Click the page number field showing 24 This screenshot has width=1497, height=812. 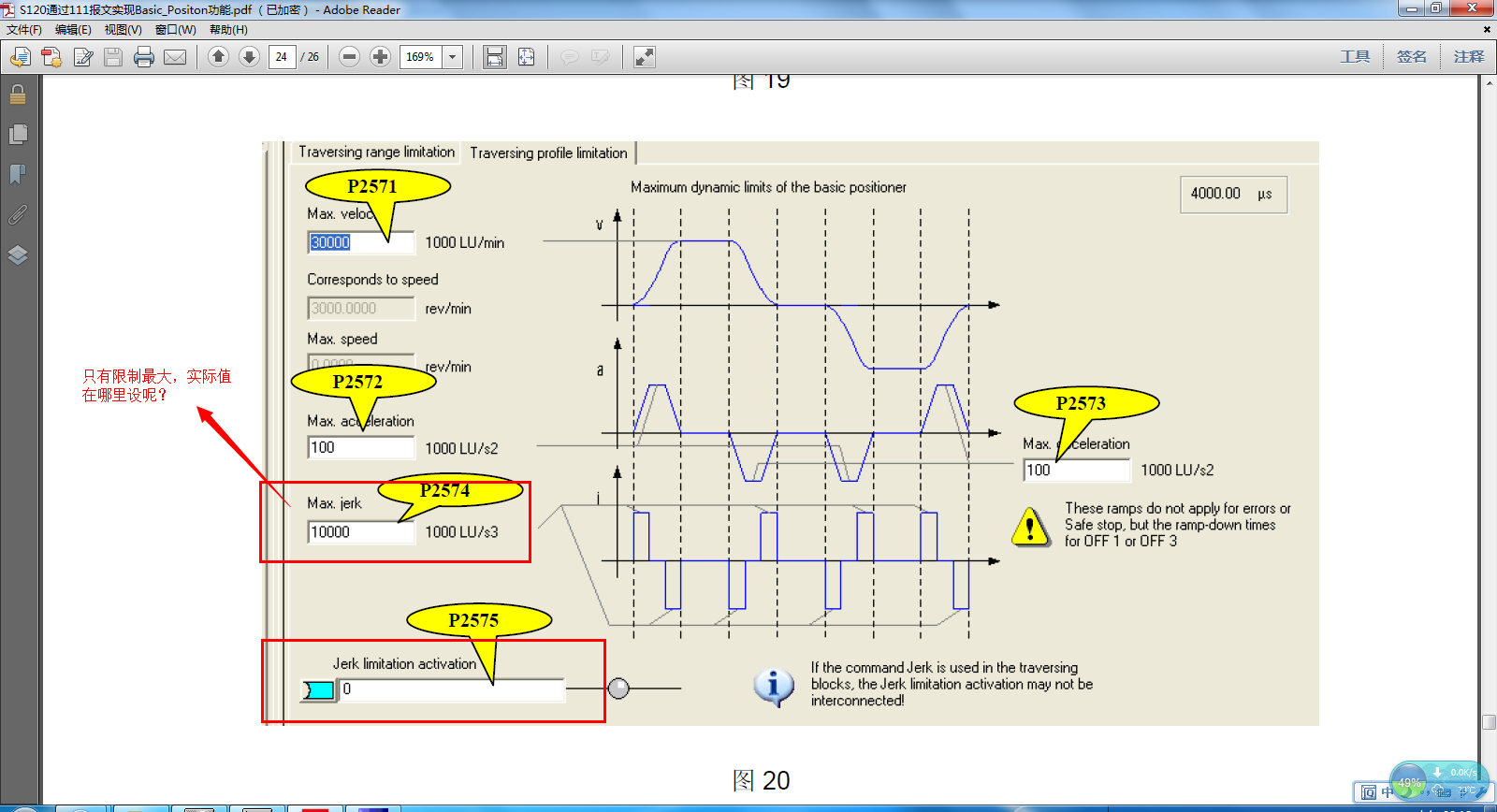coord(282,57)
